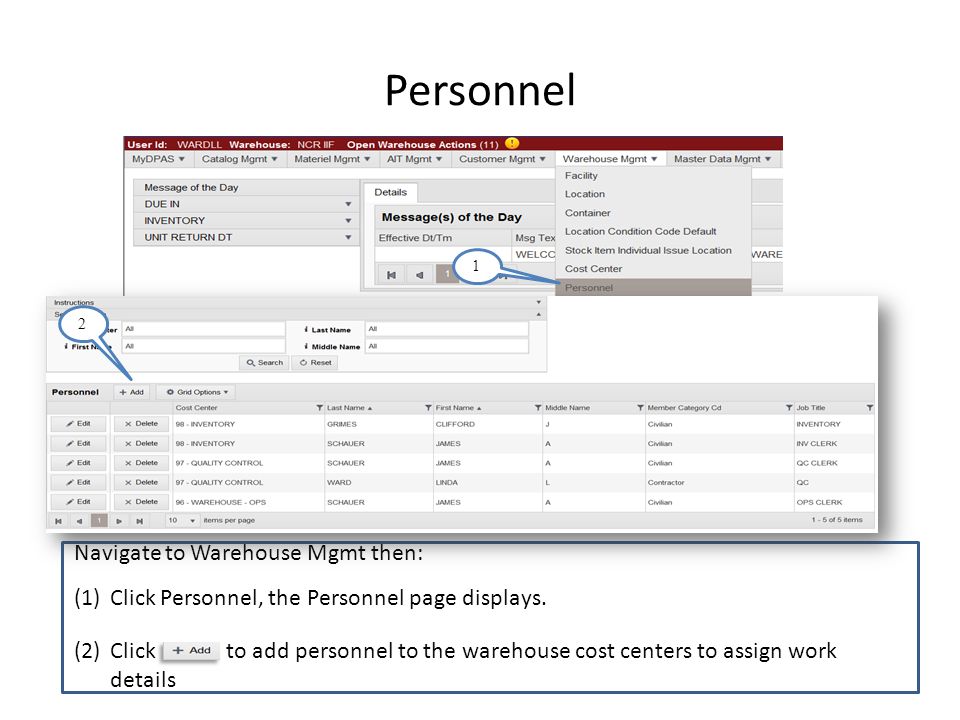Select Facility from the Warehouse Mgmt menu
This screenshot has width=960, height=720.
pos(653,176)
